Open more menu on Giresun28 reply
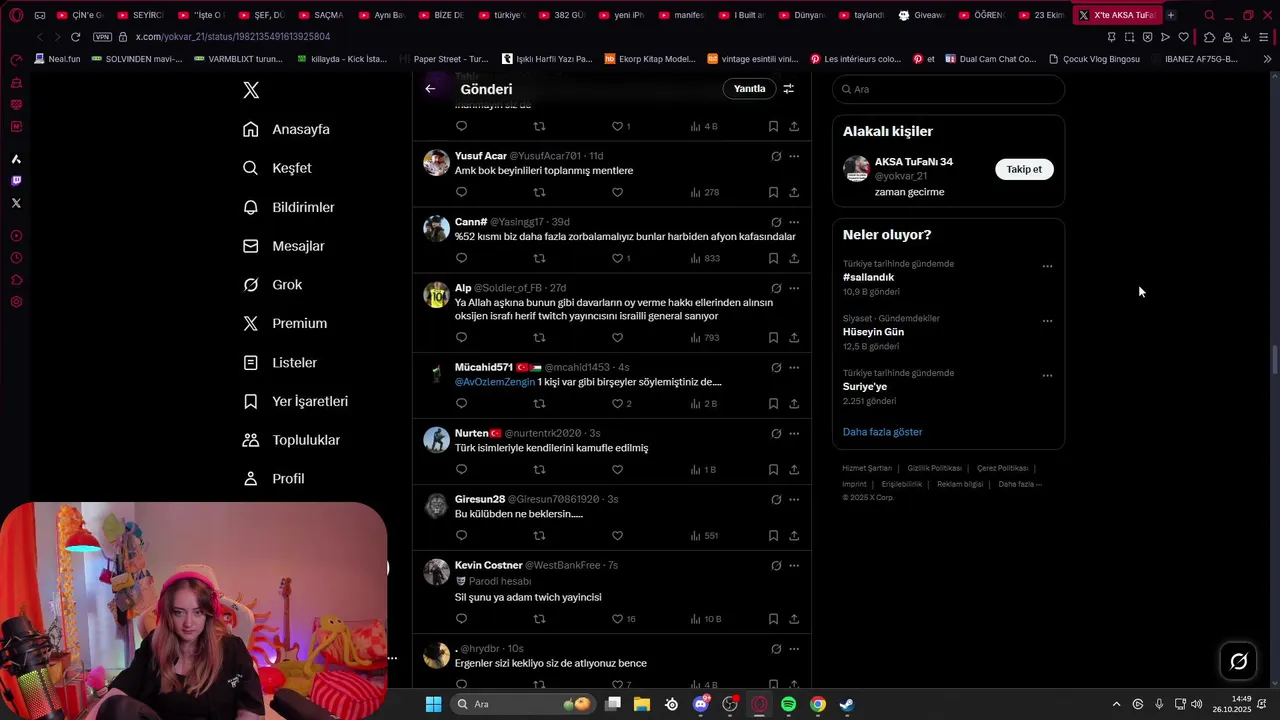 point(794,500)
